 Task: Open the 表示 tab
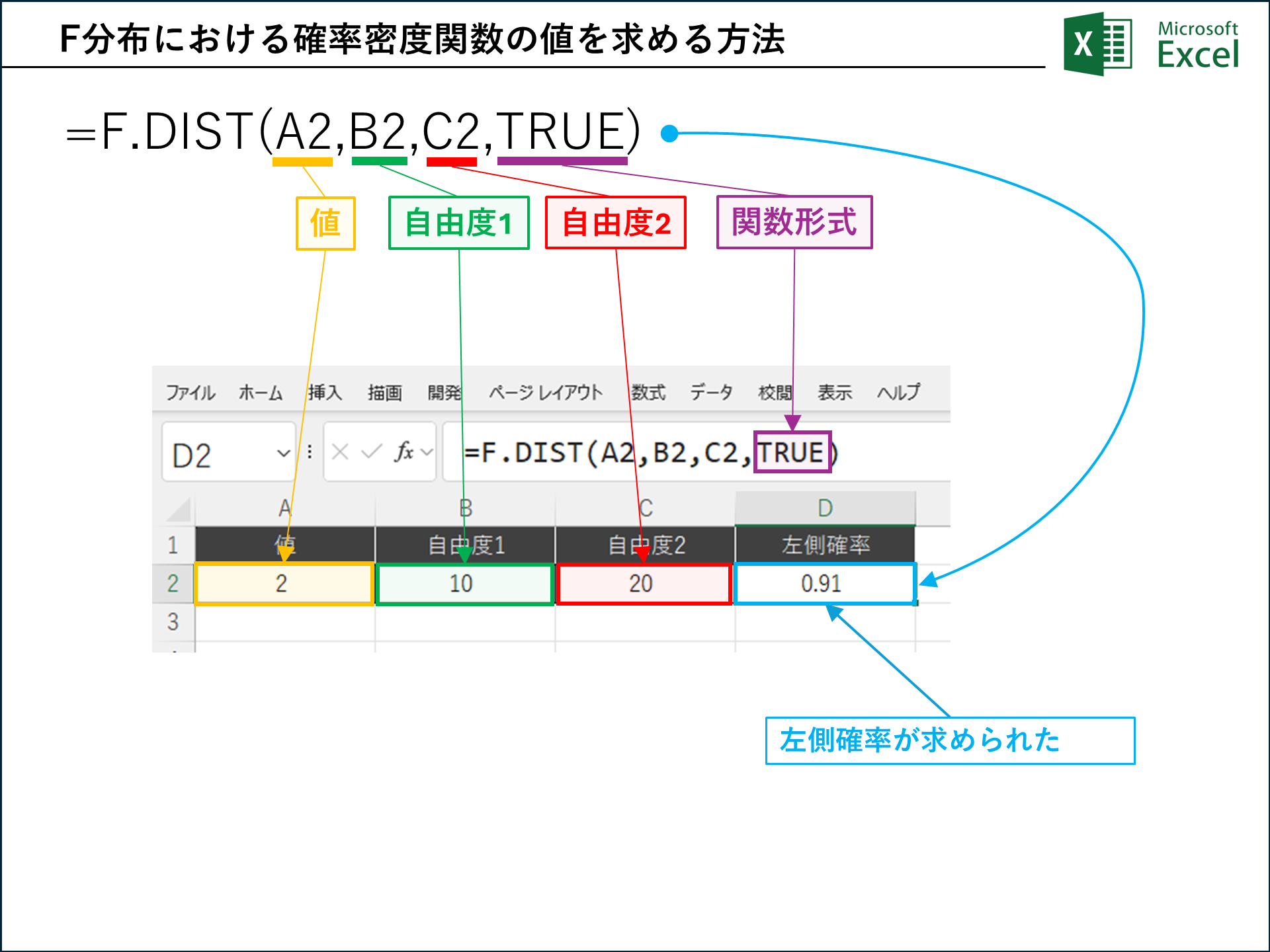pyautogui.click(x=834, y=393)
